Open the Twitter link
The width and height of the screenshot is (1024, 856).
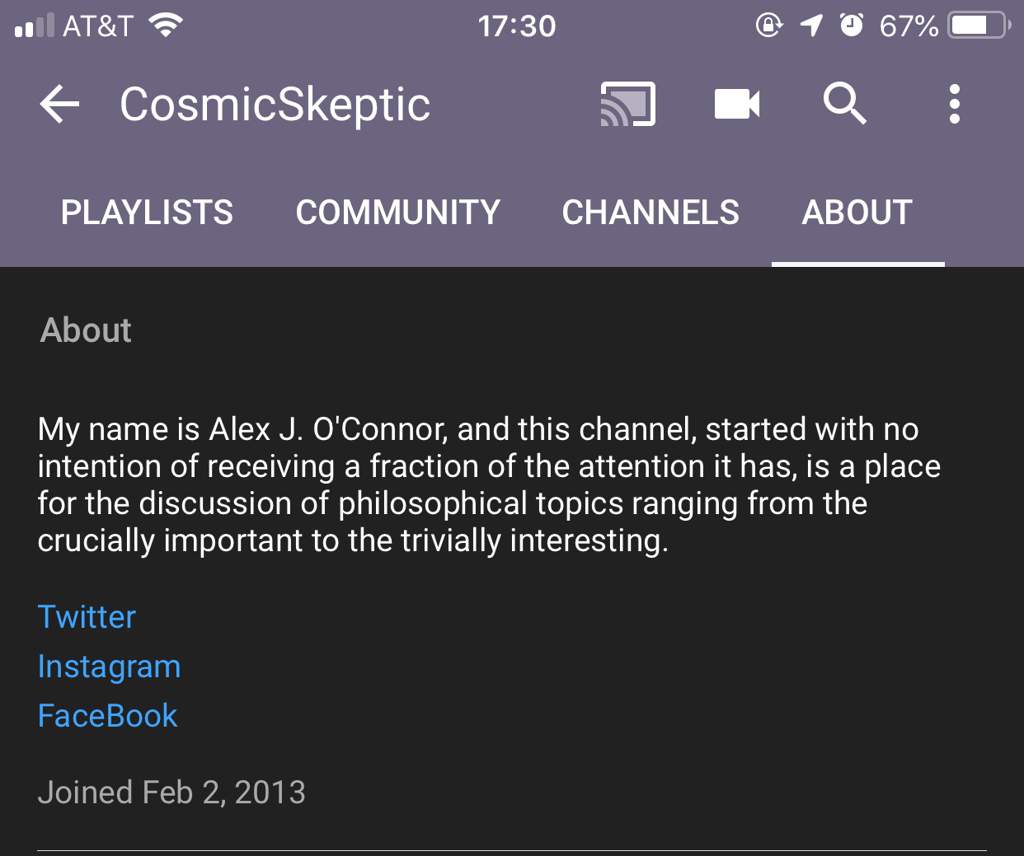(x=87, y=617)
